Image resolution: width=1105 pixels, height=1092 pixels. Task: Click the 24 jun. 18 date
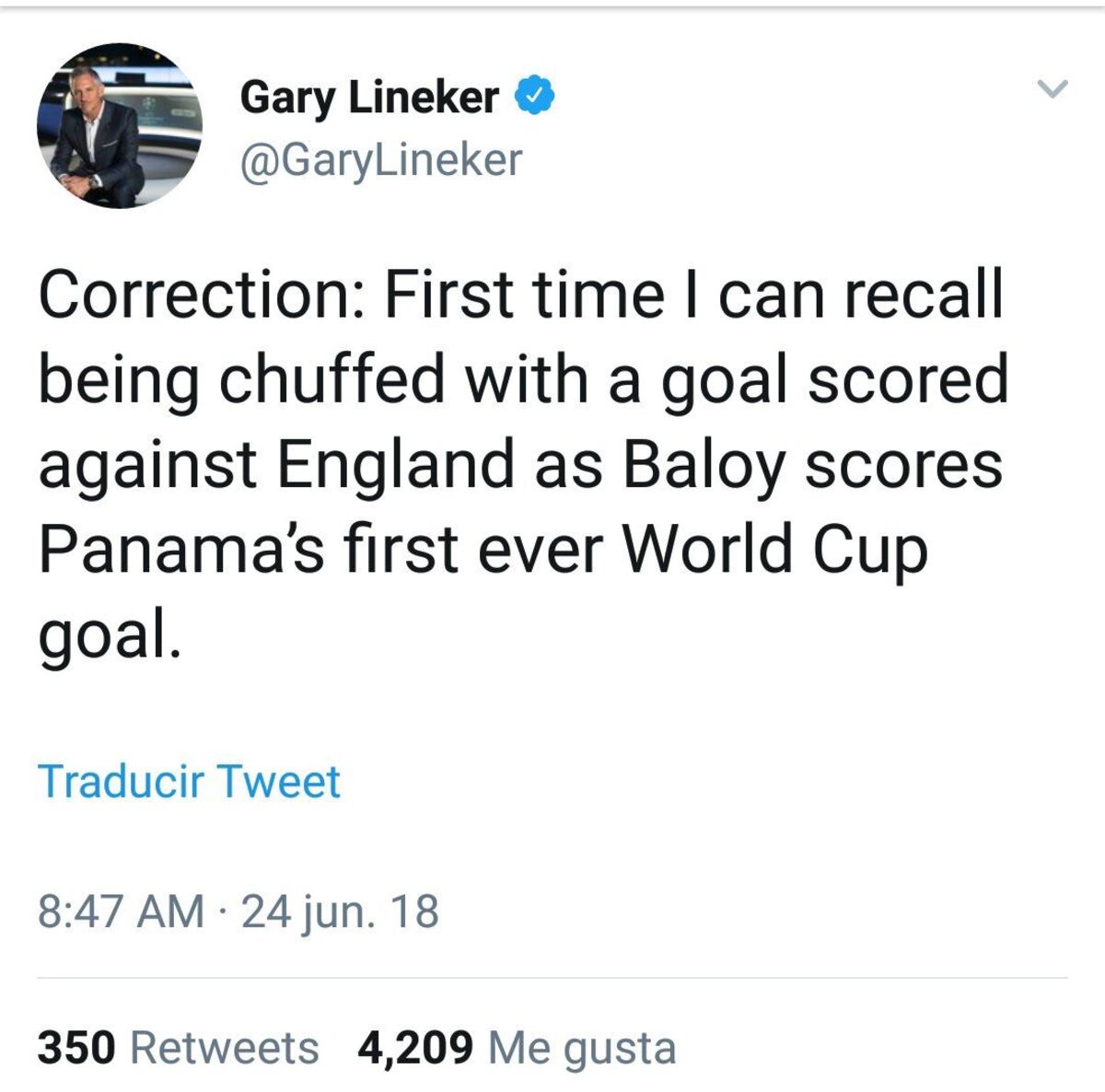(340, 912)
